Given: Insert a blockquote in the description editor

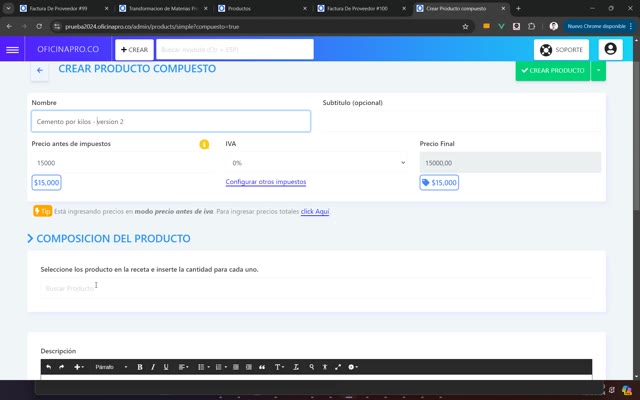Looking at the screenshot, I should click(x=262, y=367).
